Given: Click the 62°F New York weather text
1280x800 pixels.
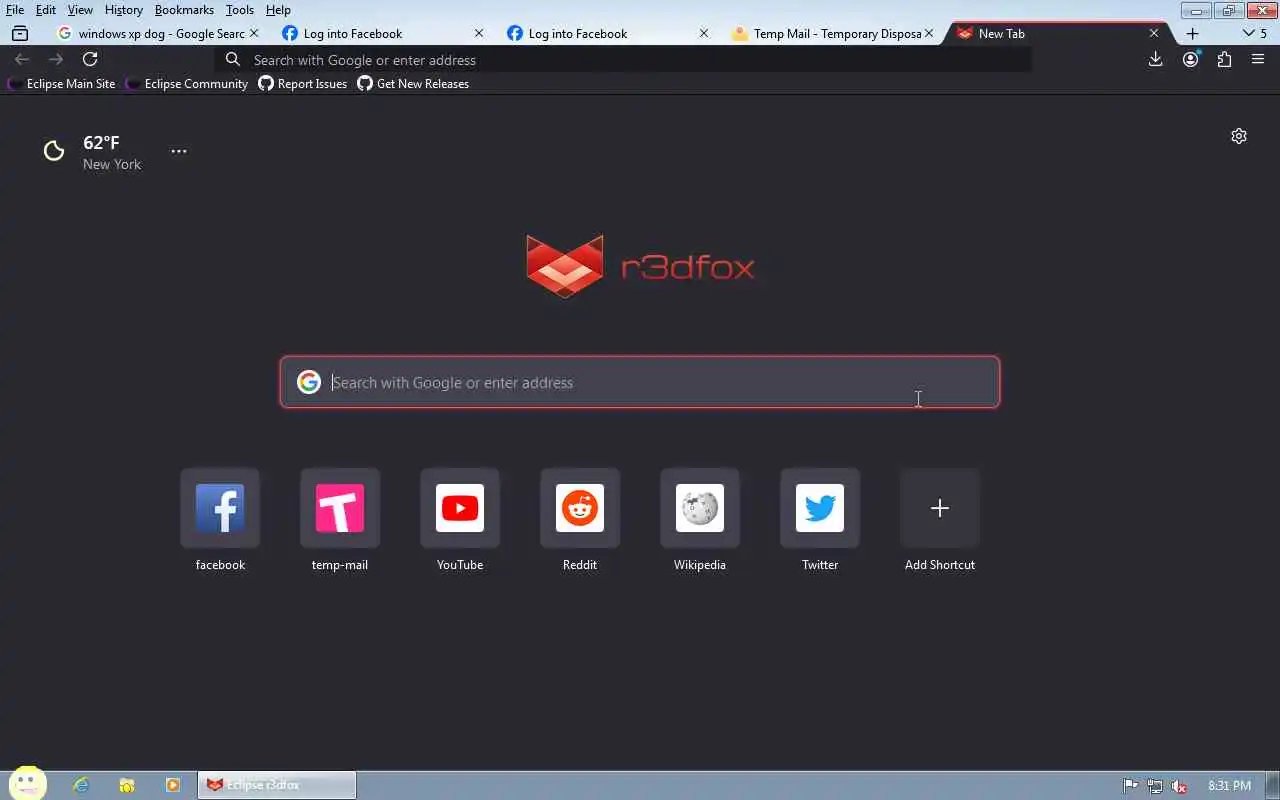Looking at the screenshot, I should coord(112,152).
